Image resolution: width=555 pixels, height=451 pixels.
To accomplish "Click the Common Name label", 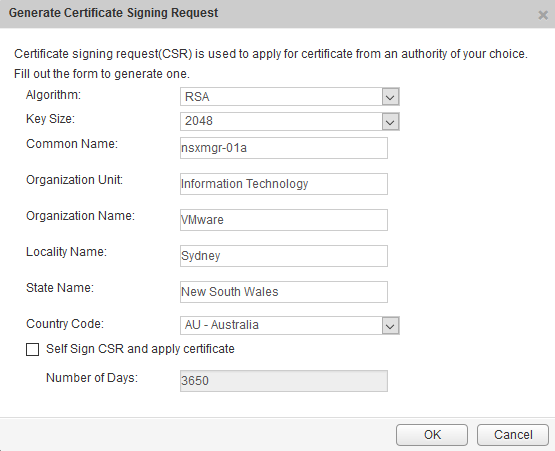I will tap(72, 144).
